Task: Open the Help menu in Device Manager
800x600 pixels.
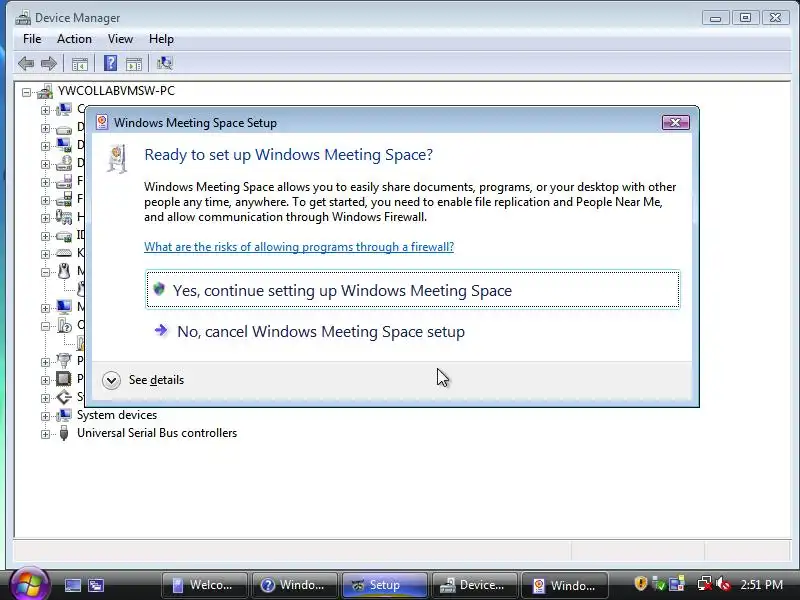Action: click(161, 39)
